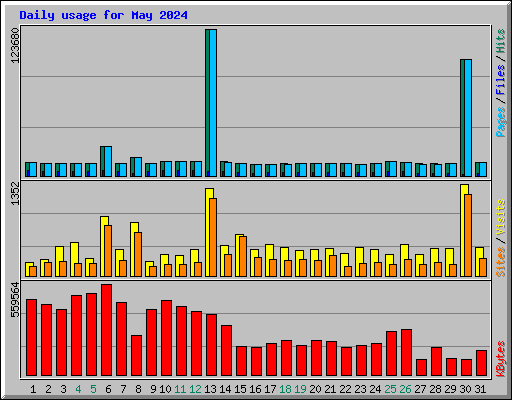Click the yellow visits bar for day 4
Image resolution: width=512 pixels, height=400 pixels.
coord(73,259)
